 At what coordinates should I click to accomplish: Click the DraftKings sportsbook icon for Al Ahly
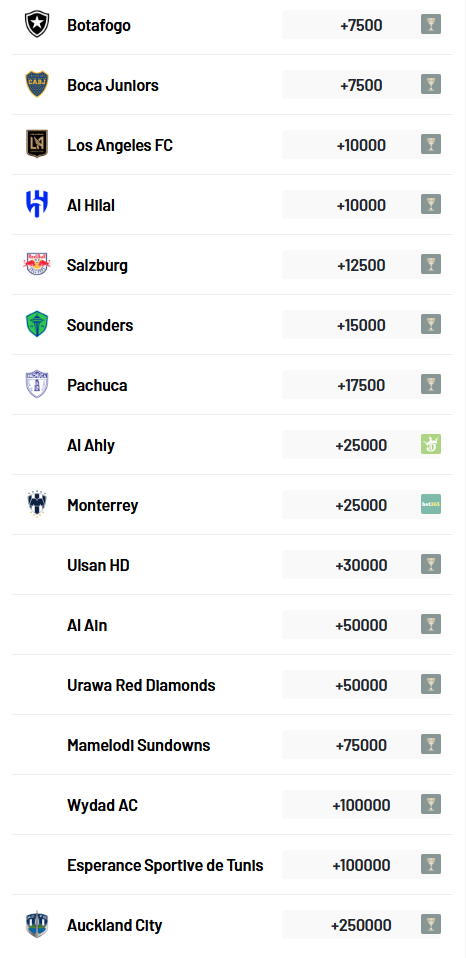tap(431, 444)
